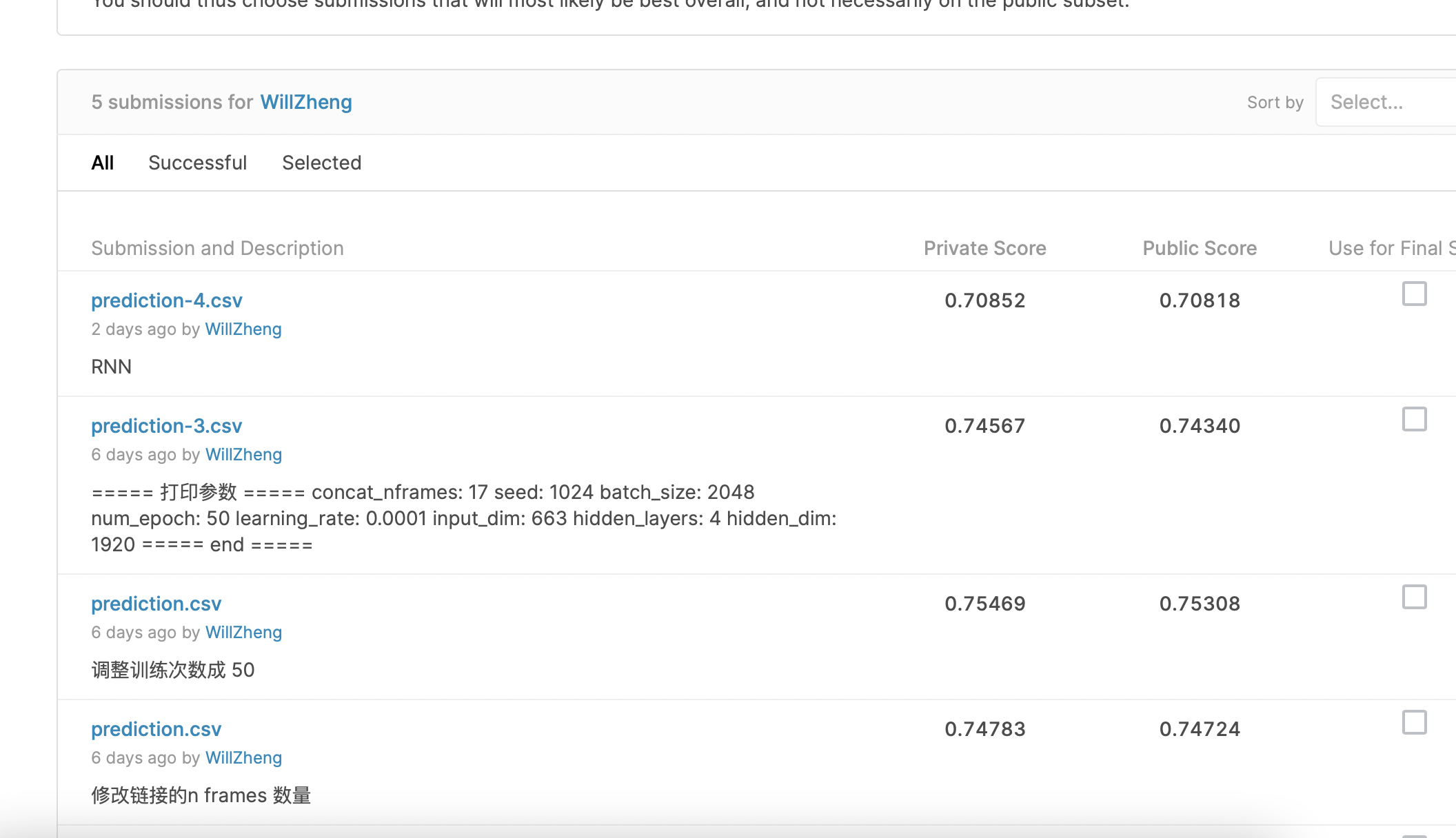Open prediction.csv about n frames change
This screenshot has height=838, width=1456.
(x=156, y=730)
